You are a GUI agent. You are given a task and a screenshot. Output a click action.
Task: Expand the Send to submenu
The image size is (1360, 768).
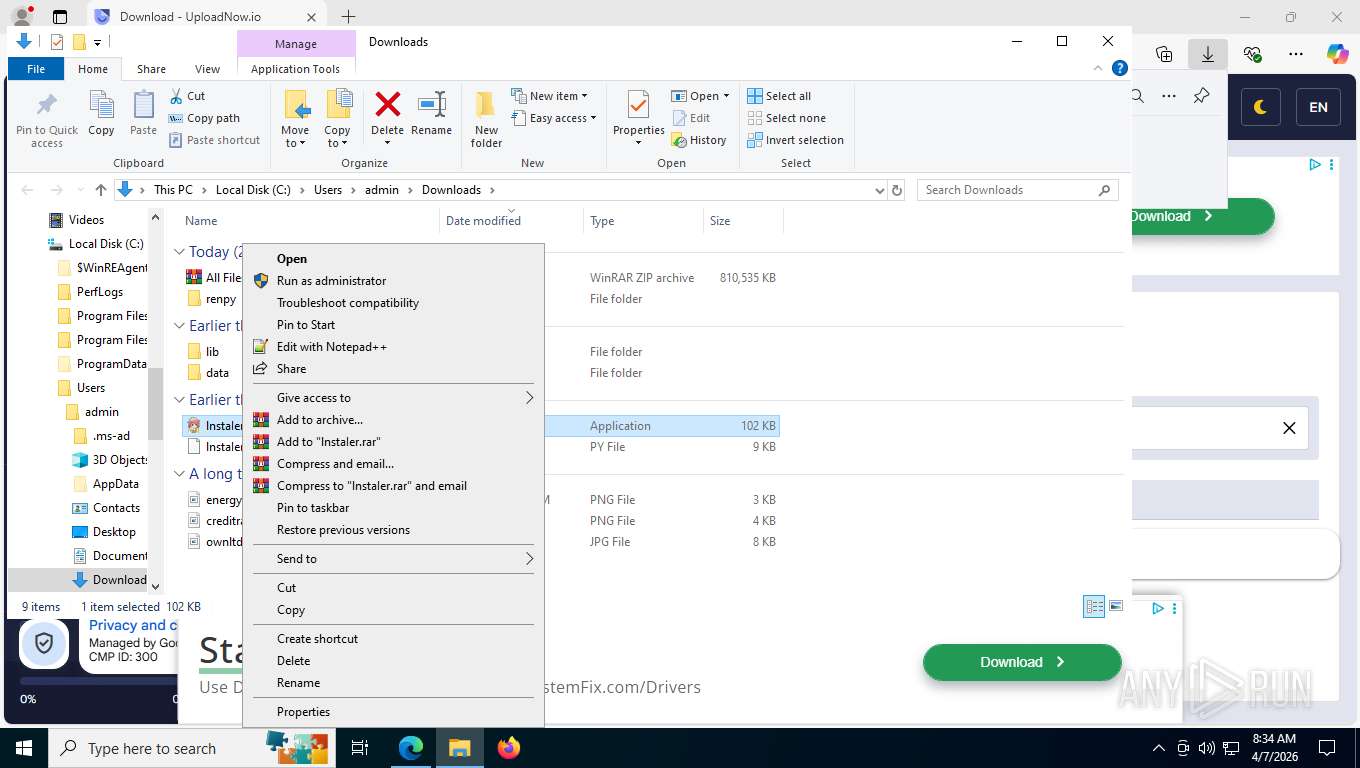click(x=393, y=559)
